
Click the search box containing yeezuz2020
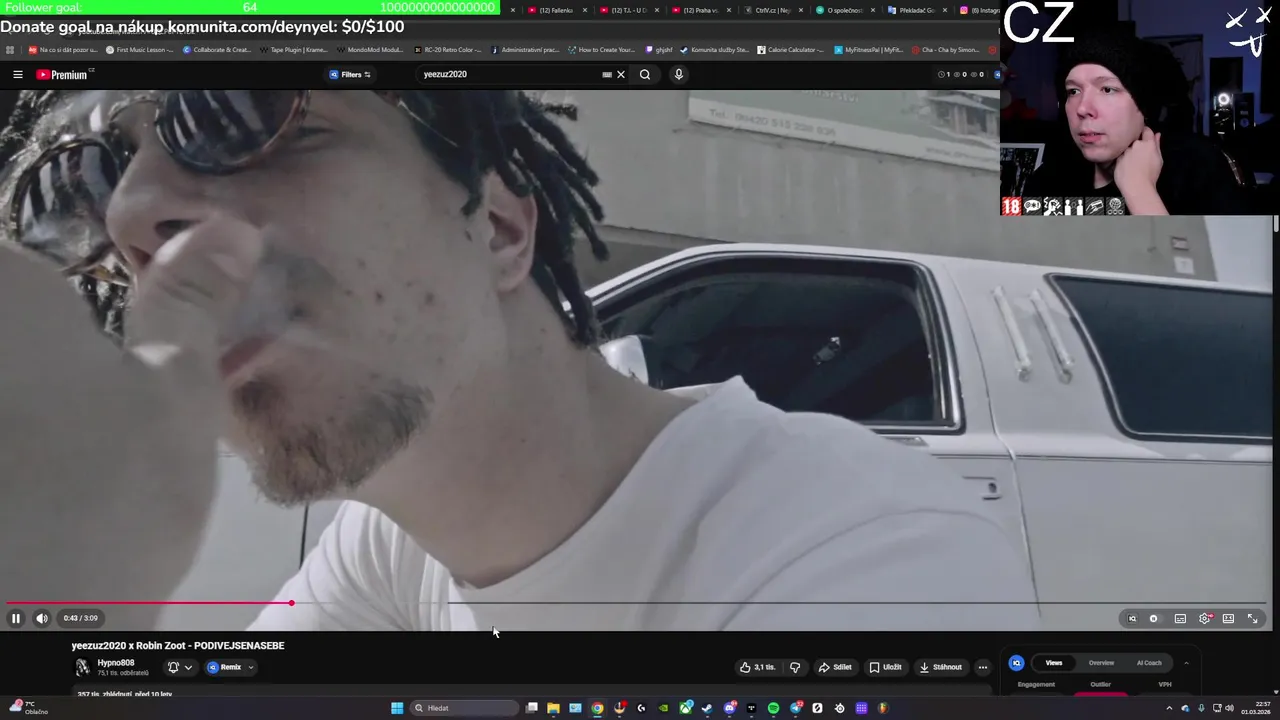pos(510,74)
